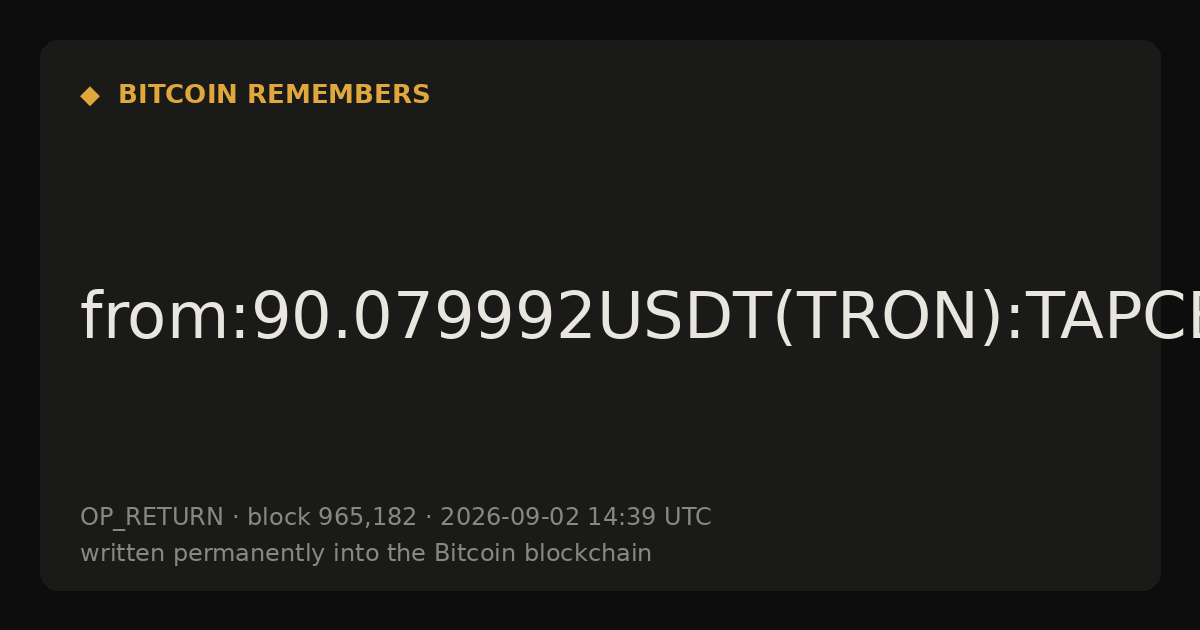Image resolution: width=1200 pixels, height=630 pixels.
Task: Click the OP_RETURN label
Action: tap(152, 518)
